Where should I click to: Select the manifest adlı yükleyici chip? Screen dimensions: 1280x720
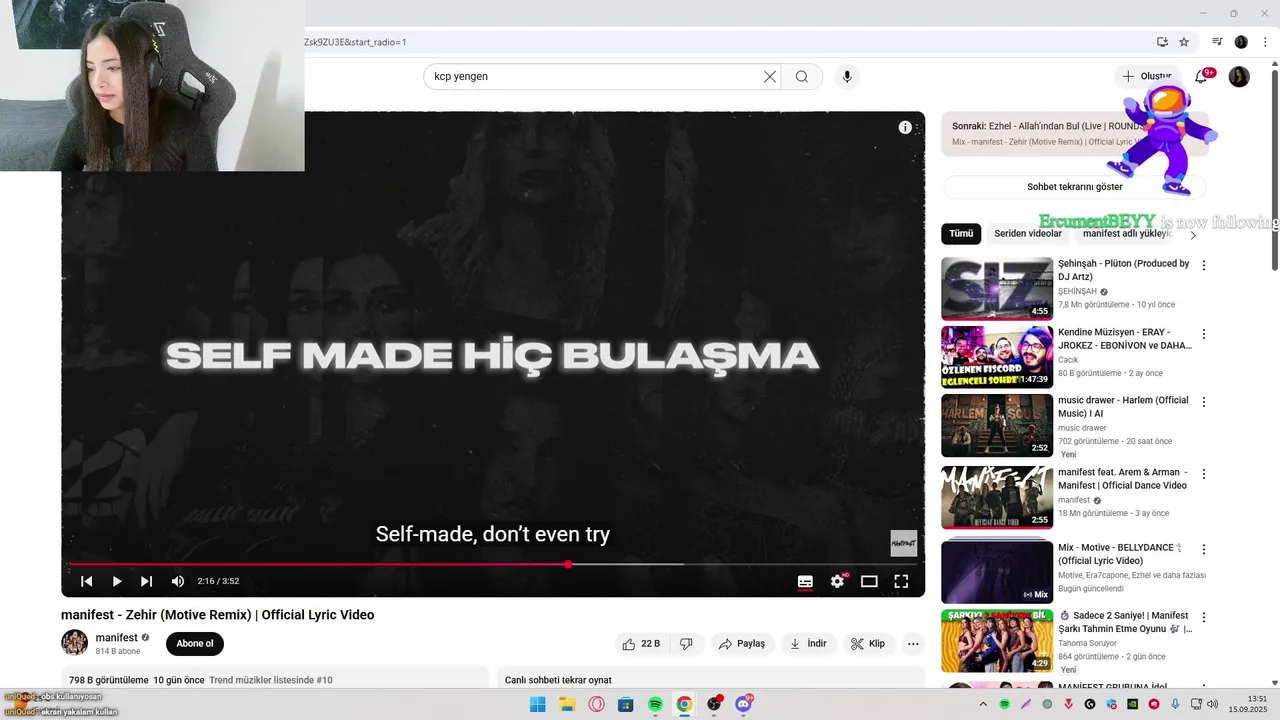(1126, 234)
